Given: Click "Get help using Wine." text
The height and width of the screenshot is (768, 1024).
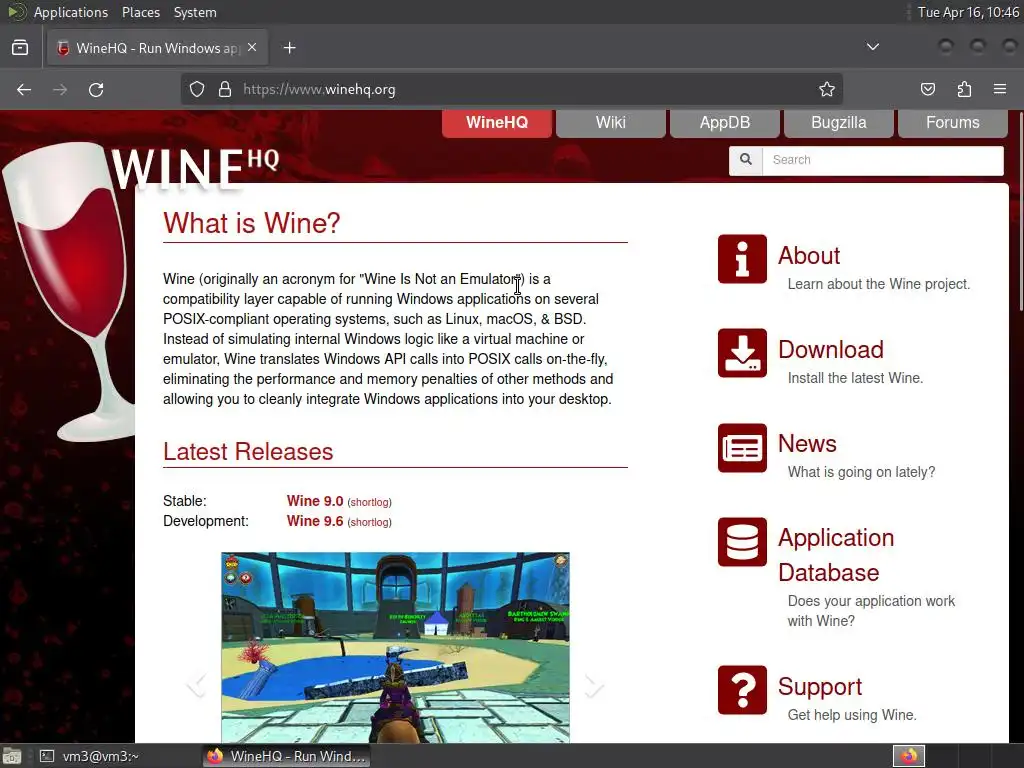Looking at the screenshot, I should (852, 715).
